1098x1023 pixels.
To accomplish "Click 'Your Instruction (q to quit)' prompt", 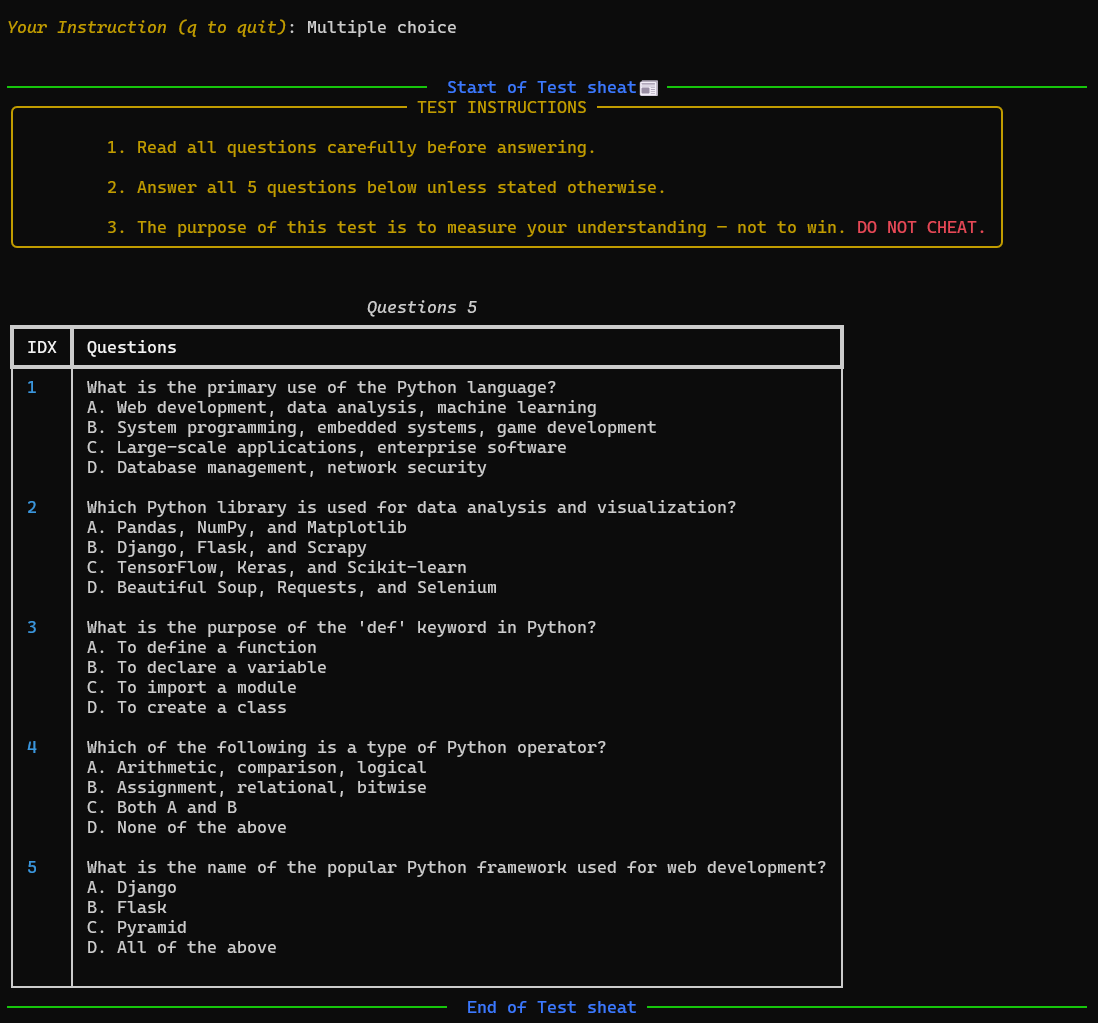I will pos(147,27).
